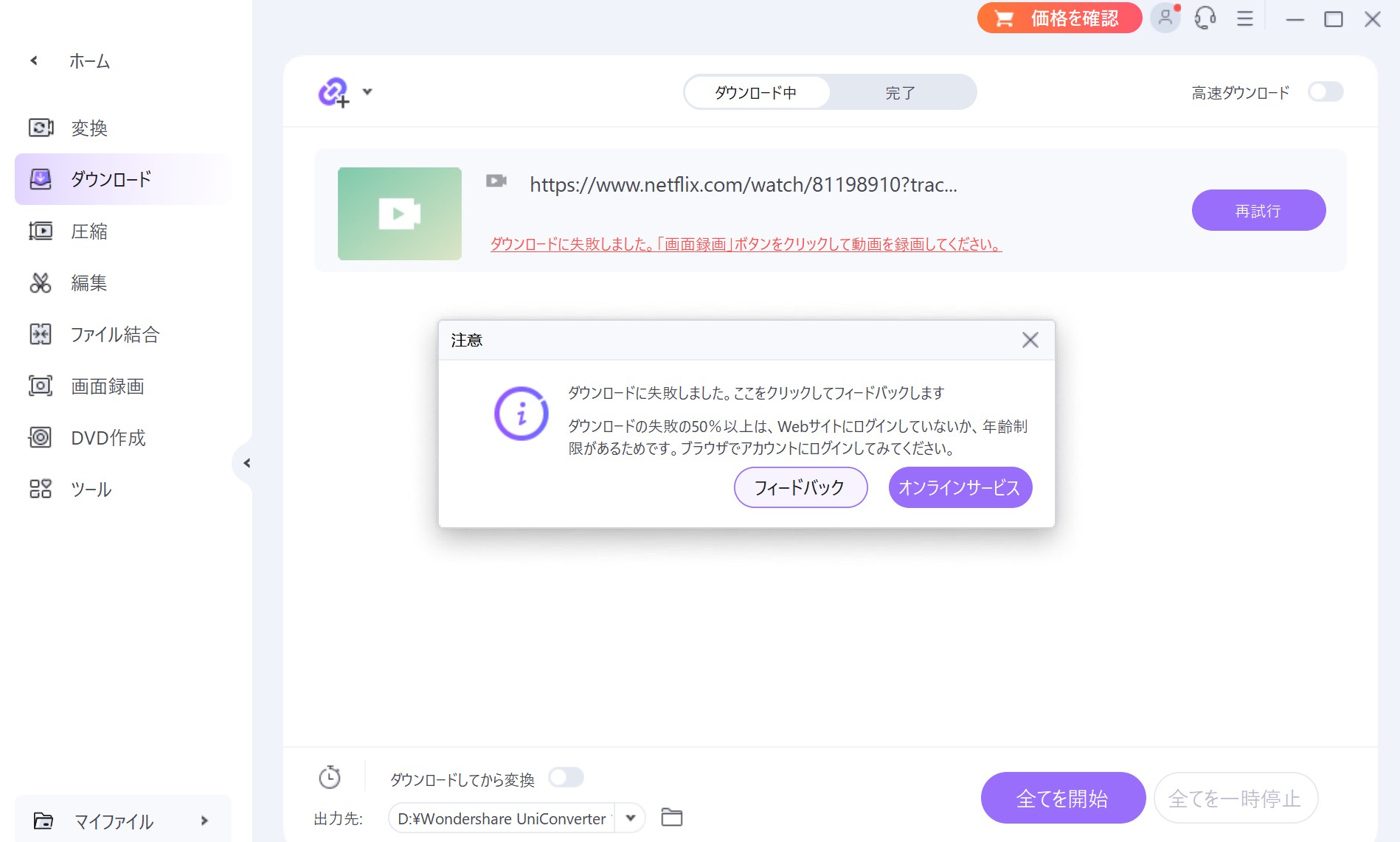
Task: Open the 画面録画 section label
Action: (x=108, y=386)
